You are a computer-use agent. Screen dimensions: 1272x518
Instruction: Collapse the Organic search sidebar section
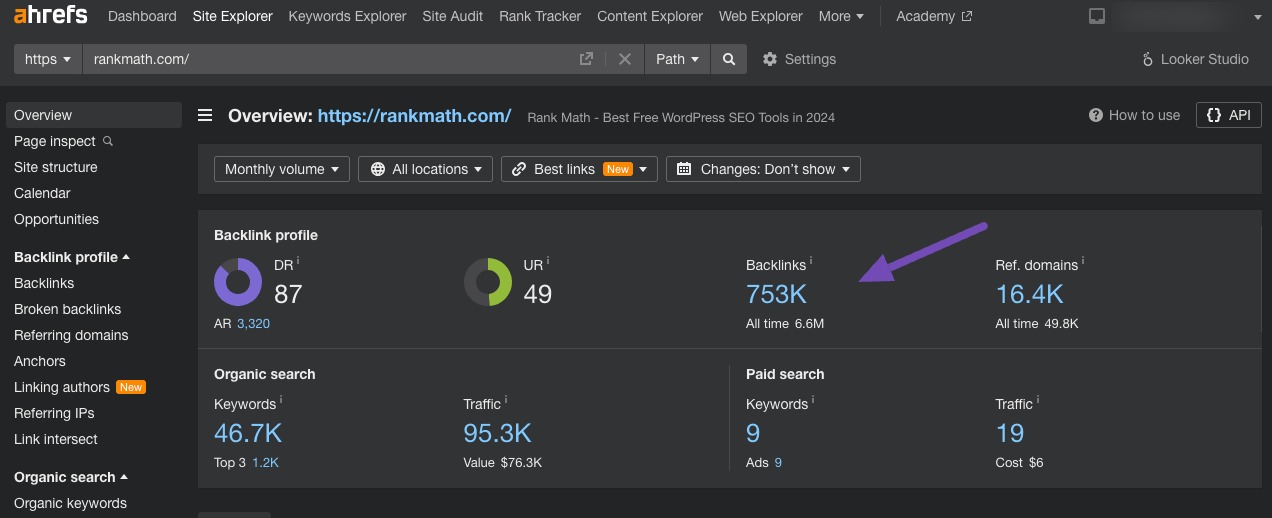coord(124,477)
